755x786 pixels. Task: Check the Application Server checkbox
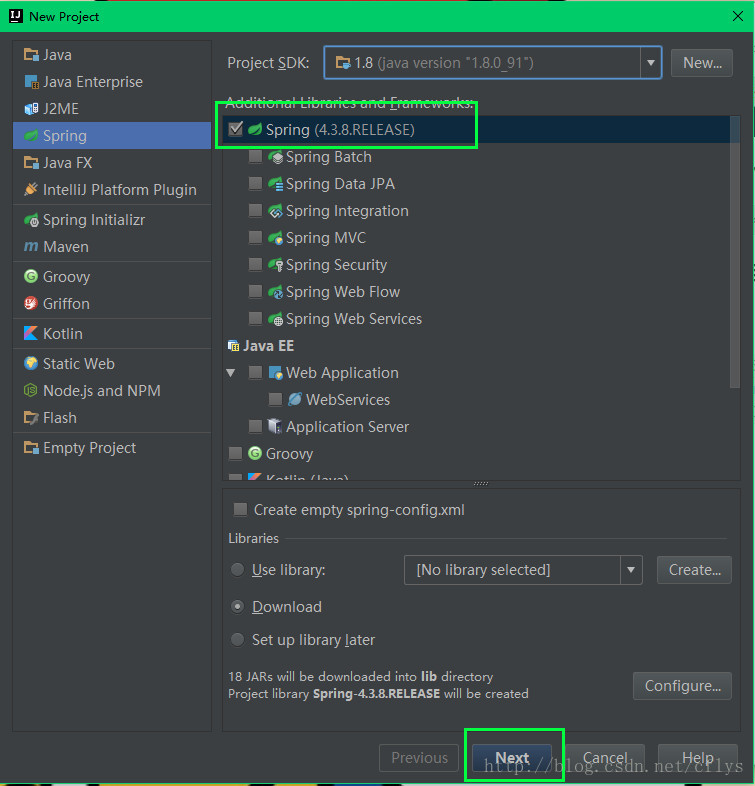256,427
